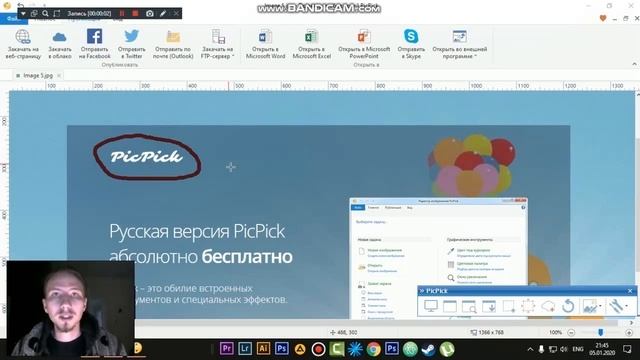The image size is (640, 360).
Task: Open image in Microsoft PowerPoint
Action: click(x=364, y=44)
